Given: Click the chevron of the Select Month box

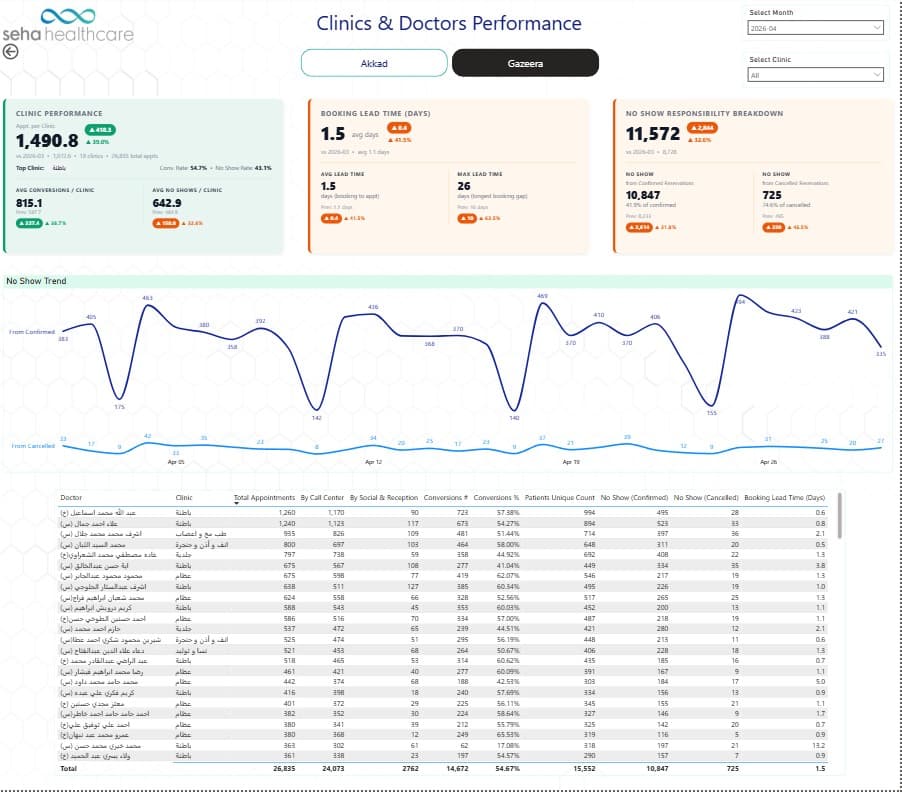Looking at the screenshot, I should point(877,28).
